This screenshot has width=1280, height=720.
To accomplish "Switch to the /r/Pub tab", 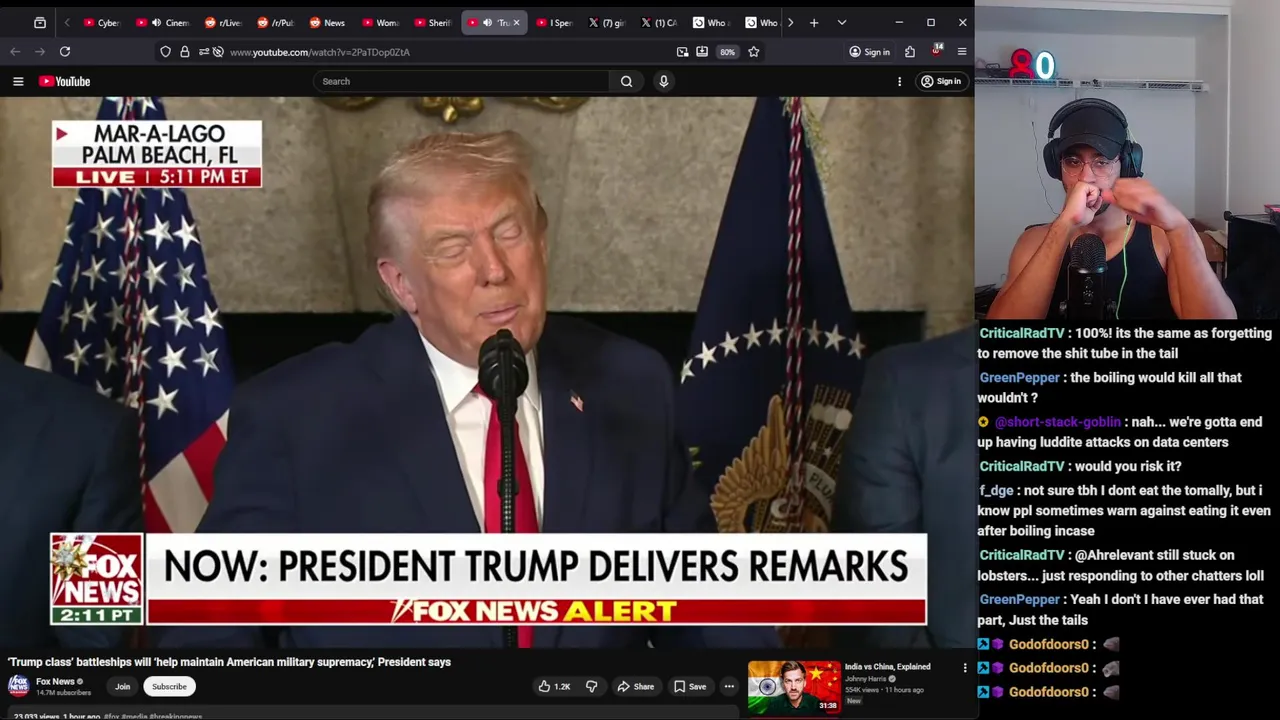I will point(276,22).
